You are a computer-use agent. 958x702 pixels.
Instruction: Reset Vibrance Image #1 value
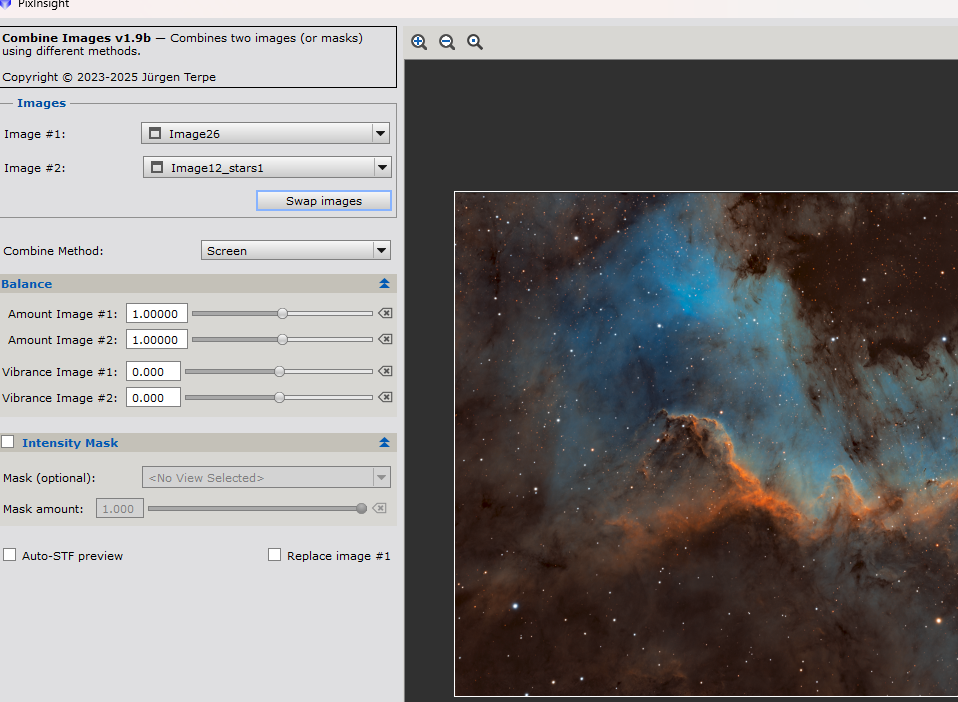pyautogui.click(x=385, y=371)
